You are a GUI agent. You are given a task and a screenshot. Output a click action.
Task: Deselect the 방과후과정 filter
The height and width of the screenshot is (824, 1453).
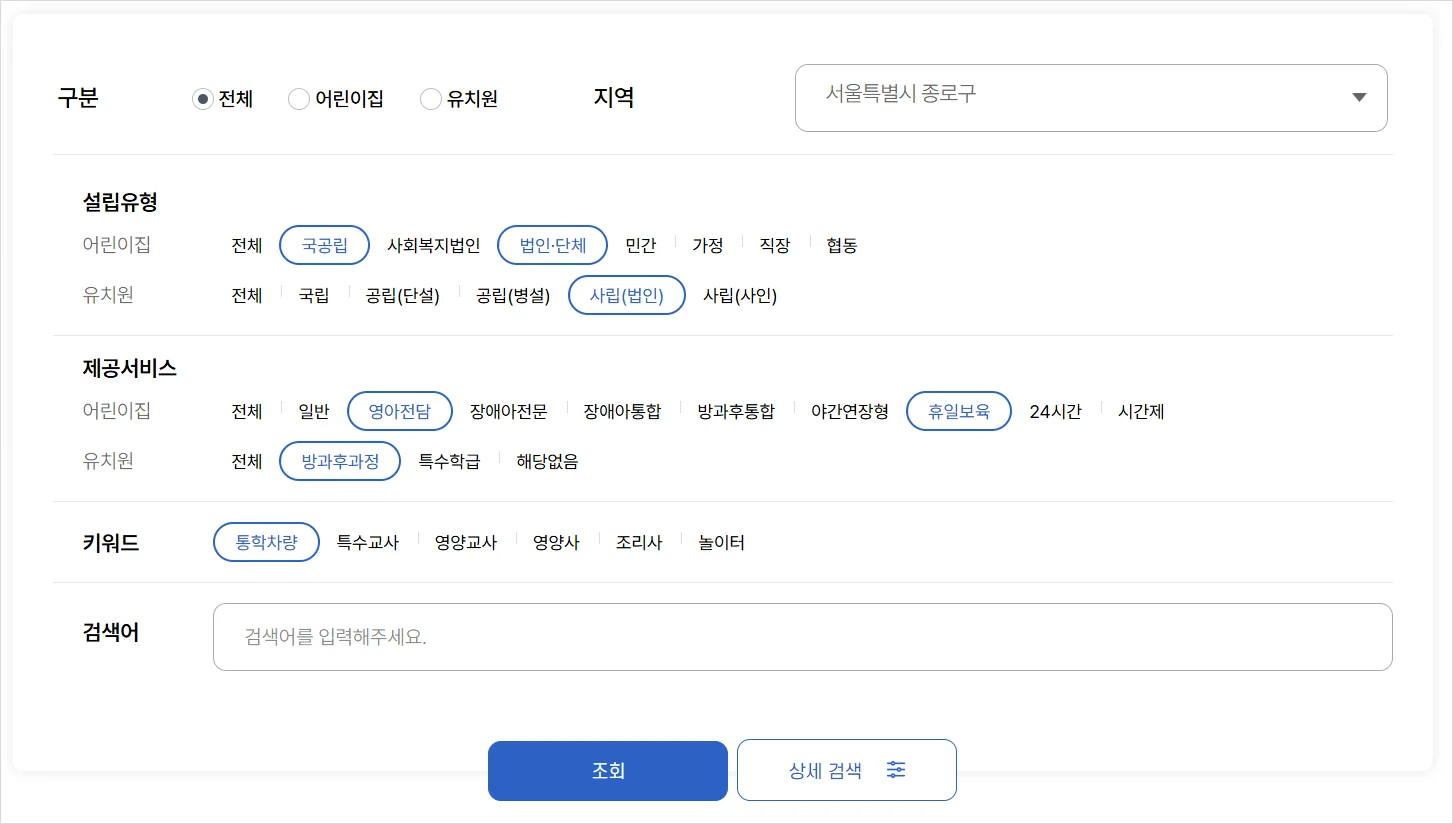[x=340, y=461]
